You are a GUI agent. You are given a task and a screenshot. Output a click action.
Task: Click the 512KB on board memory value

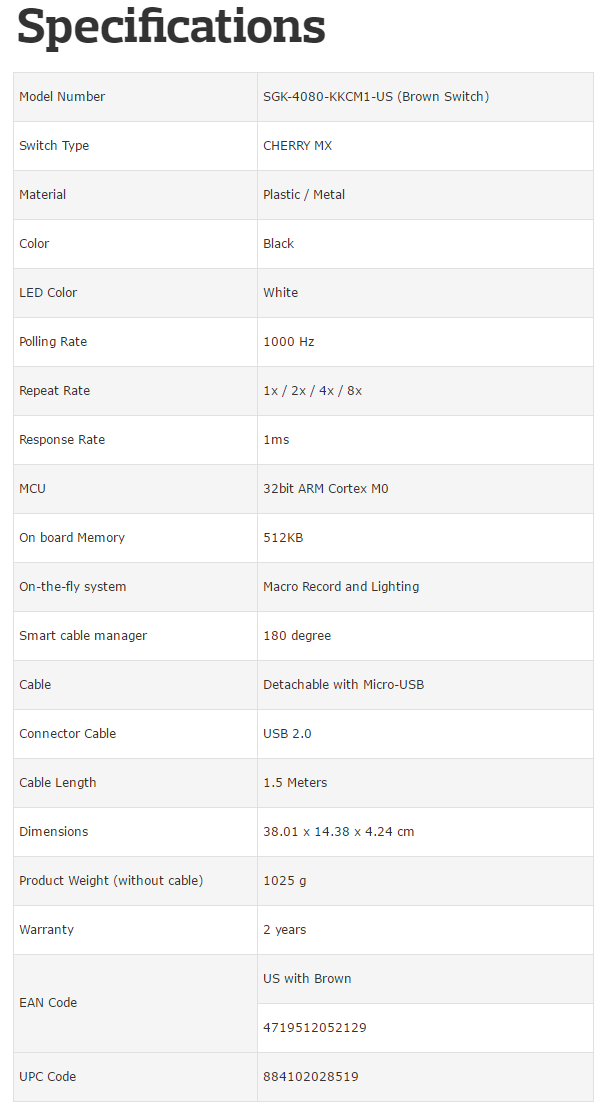pos(284,537)
